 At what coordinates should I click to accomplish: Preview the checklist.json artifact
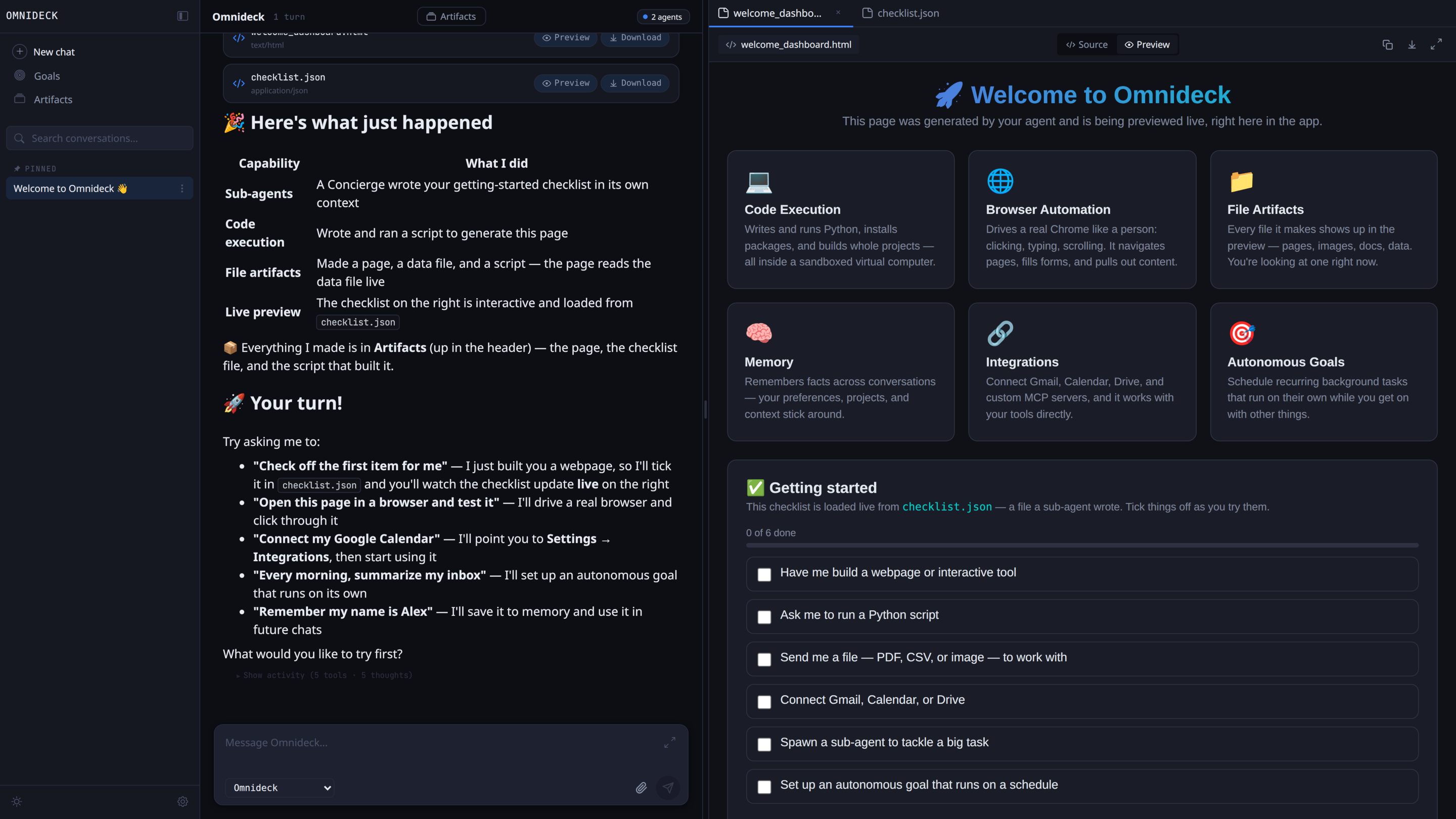(x=566, y=83)
